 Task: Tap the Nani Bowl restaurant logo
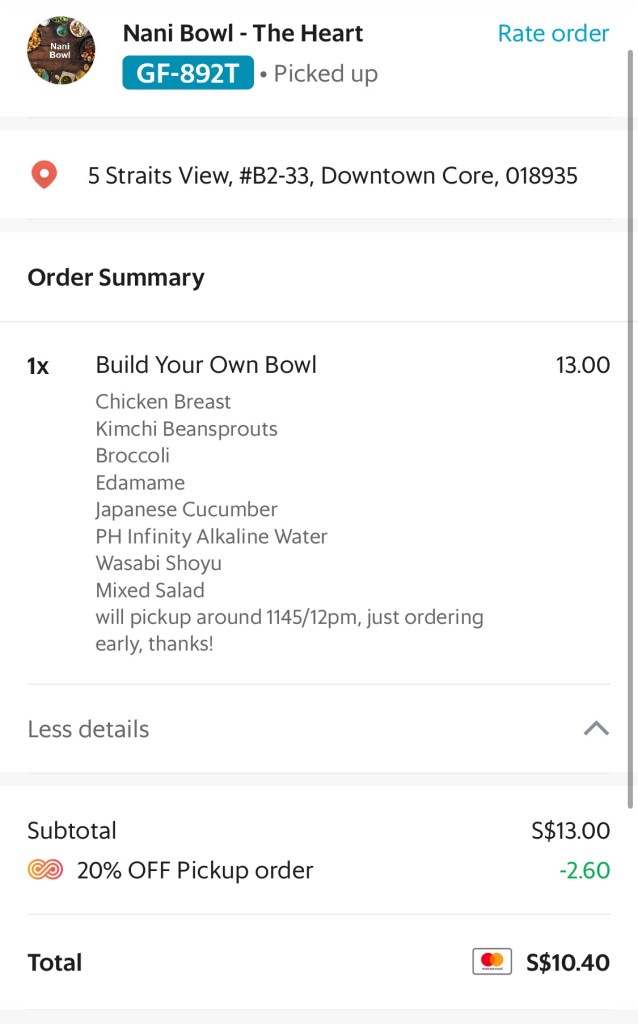(x=61, y=51)
